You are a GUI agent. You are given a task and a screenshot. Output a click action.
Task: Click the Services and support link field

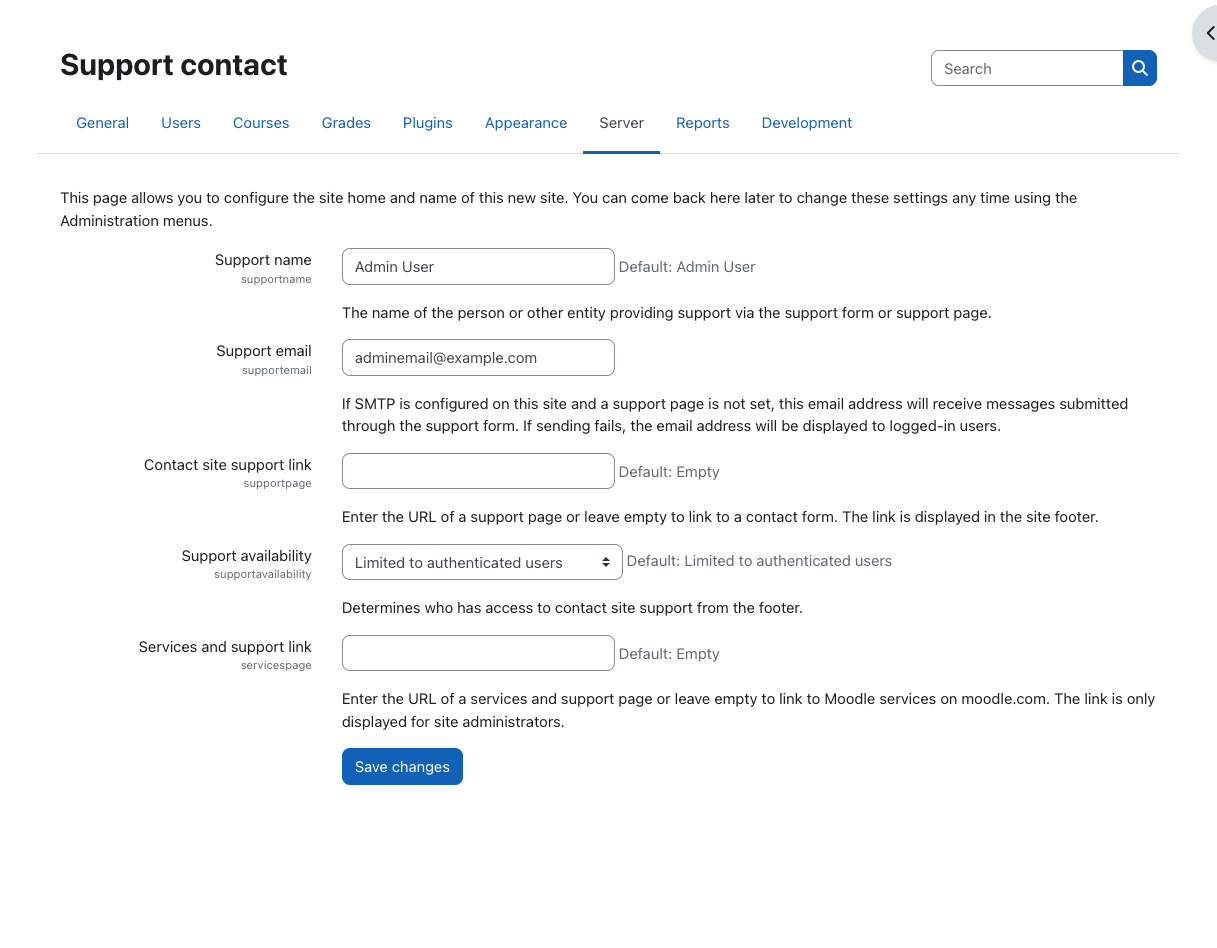(x=478, y=653)
